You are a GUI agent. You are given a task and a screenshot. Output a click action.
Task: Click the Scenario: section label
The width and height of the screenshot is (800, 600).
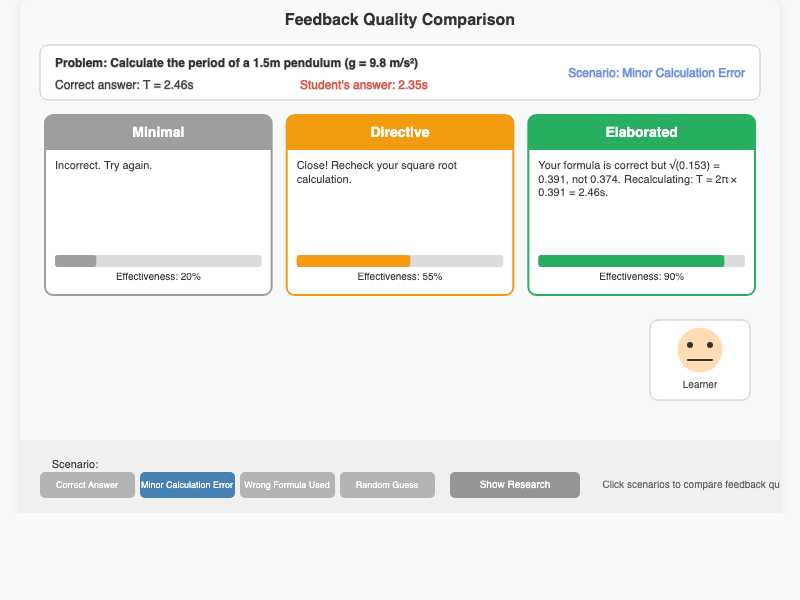coord(75,464)
